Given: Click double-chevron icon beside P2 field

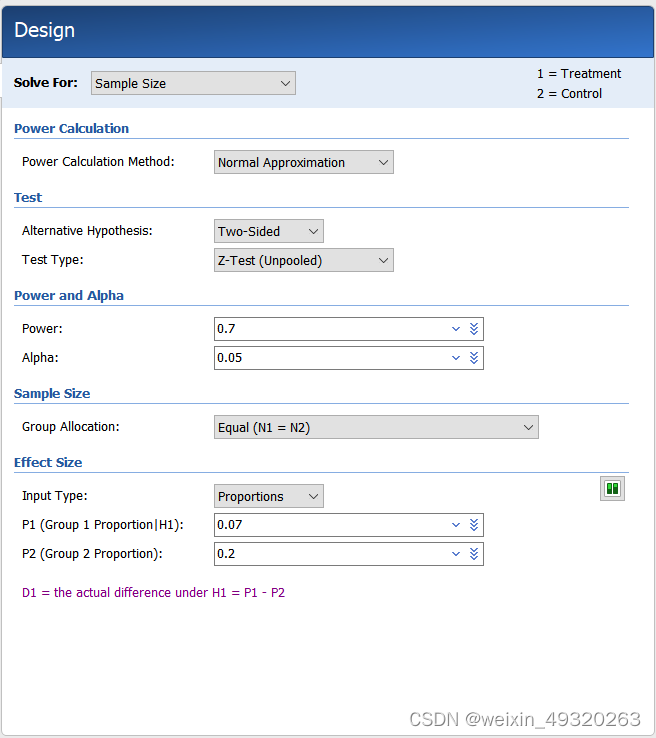Looking at the screenshot, I should (x=474, y=554).
